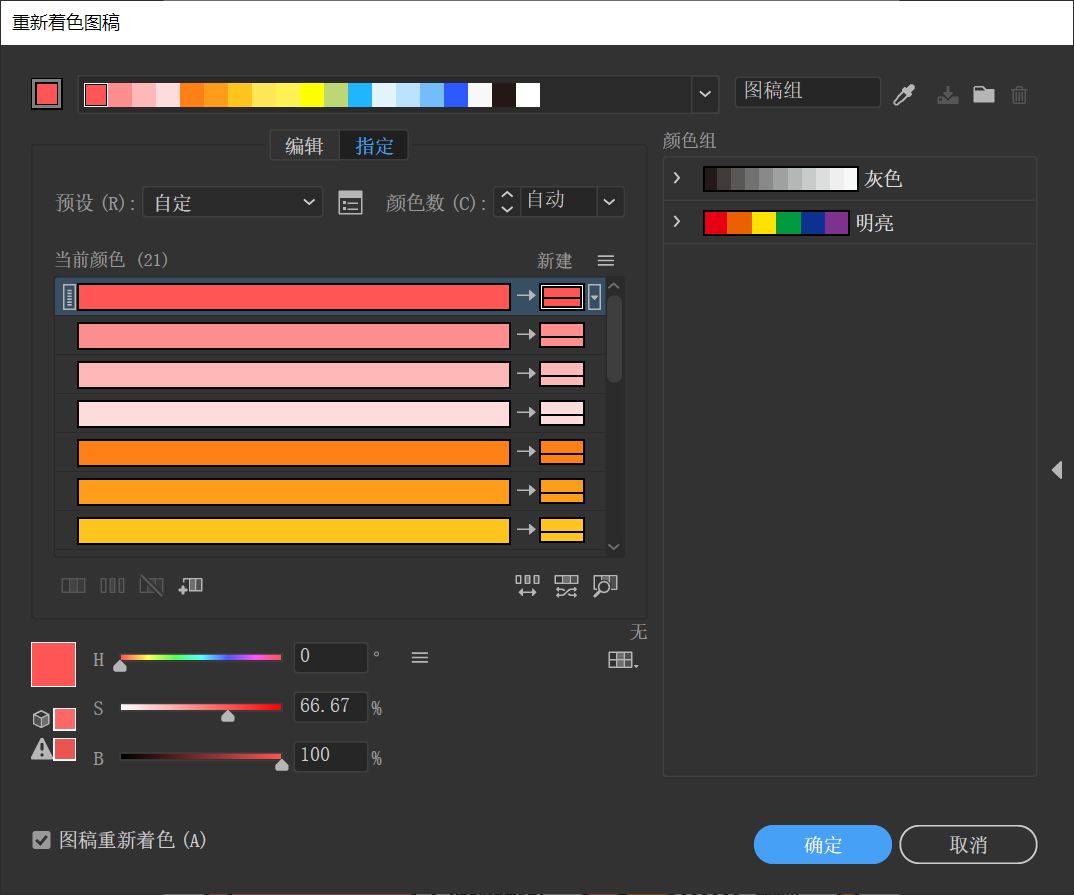This screenshot has width=1074, height=895.
Task: Toggle the recolor arrow on the first orange row
Action: (526, 452)
